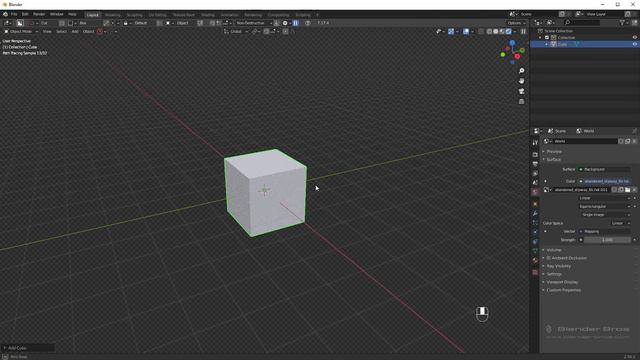Hide Cube using eye icon
The height and width of the screenshot is (360, 640).
635,44
